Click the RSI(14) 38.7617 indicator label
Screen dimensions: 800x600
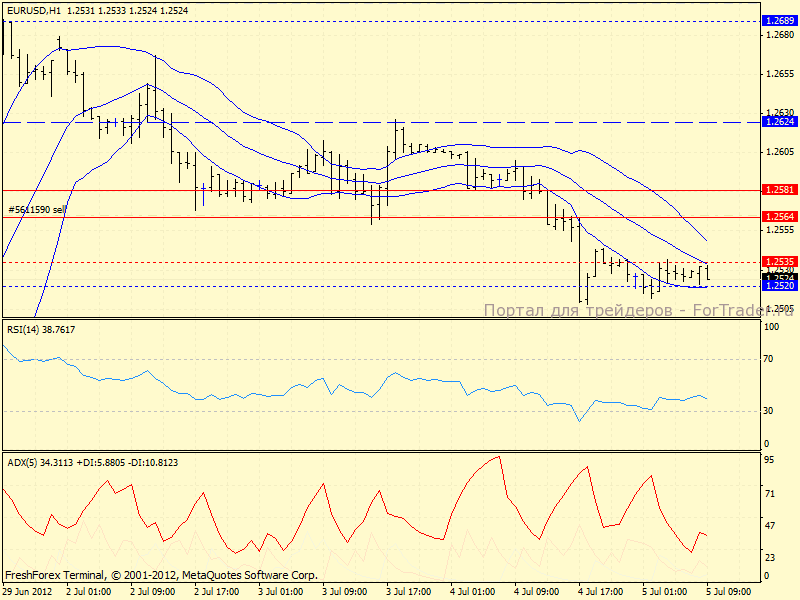41,330
